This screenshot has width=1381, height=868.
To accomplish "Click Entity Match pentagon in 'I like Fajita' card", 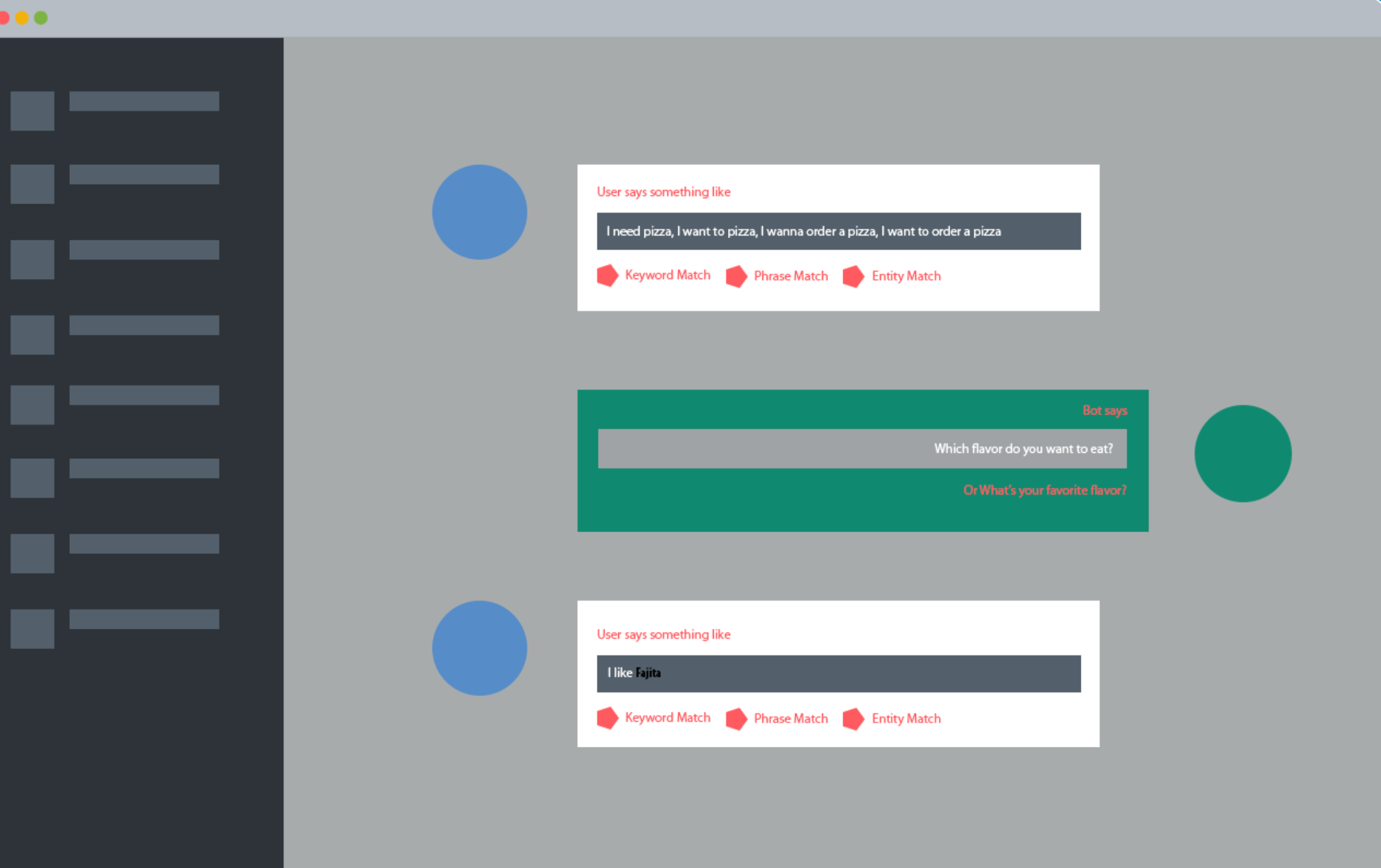I will pos(854,719).
